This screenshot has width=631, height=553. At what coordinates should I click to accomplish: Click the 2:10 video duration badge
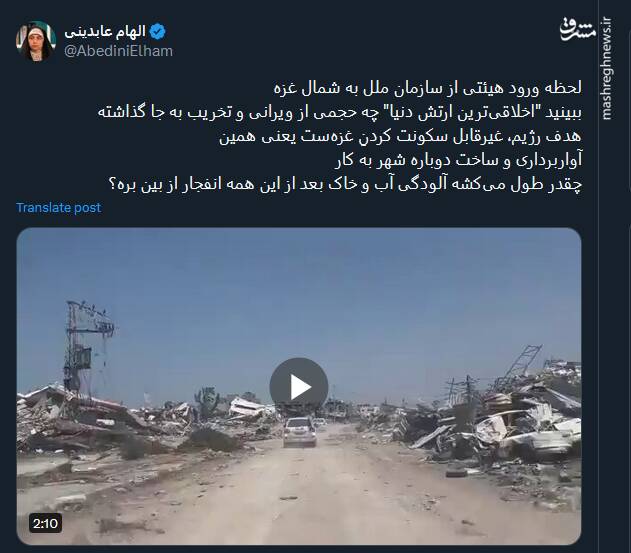(45, 523)
